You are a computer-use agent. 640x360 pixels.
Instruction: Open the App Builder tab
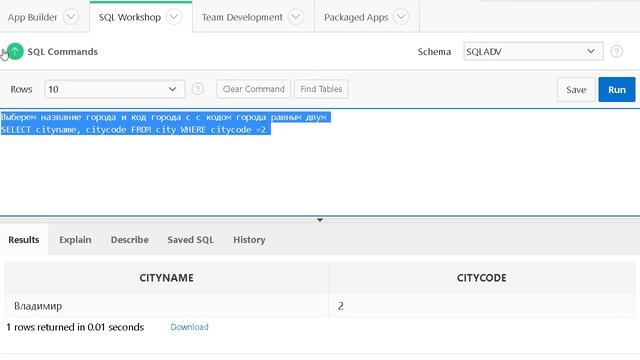[33, 17]
